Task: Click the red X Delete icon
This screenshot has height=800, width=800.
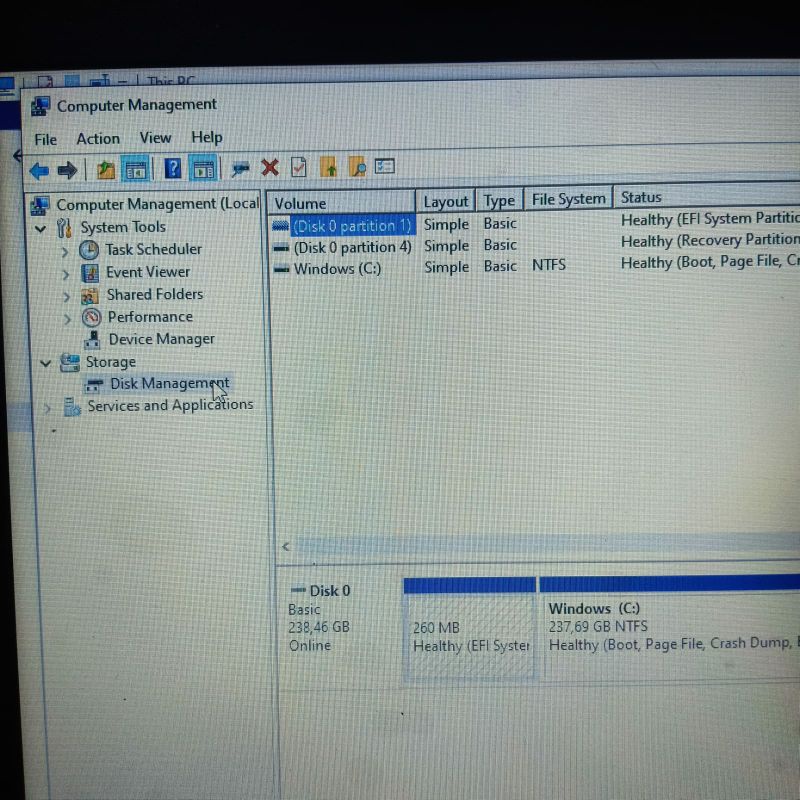Action: pyautogui.click(x=270, y=167)
